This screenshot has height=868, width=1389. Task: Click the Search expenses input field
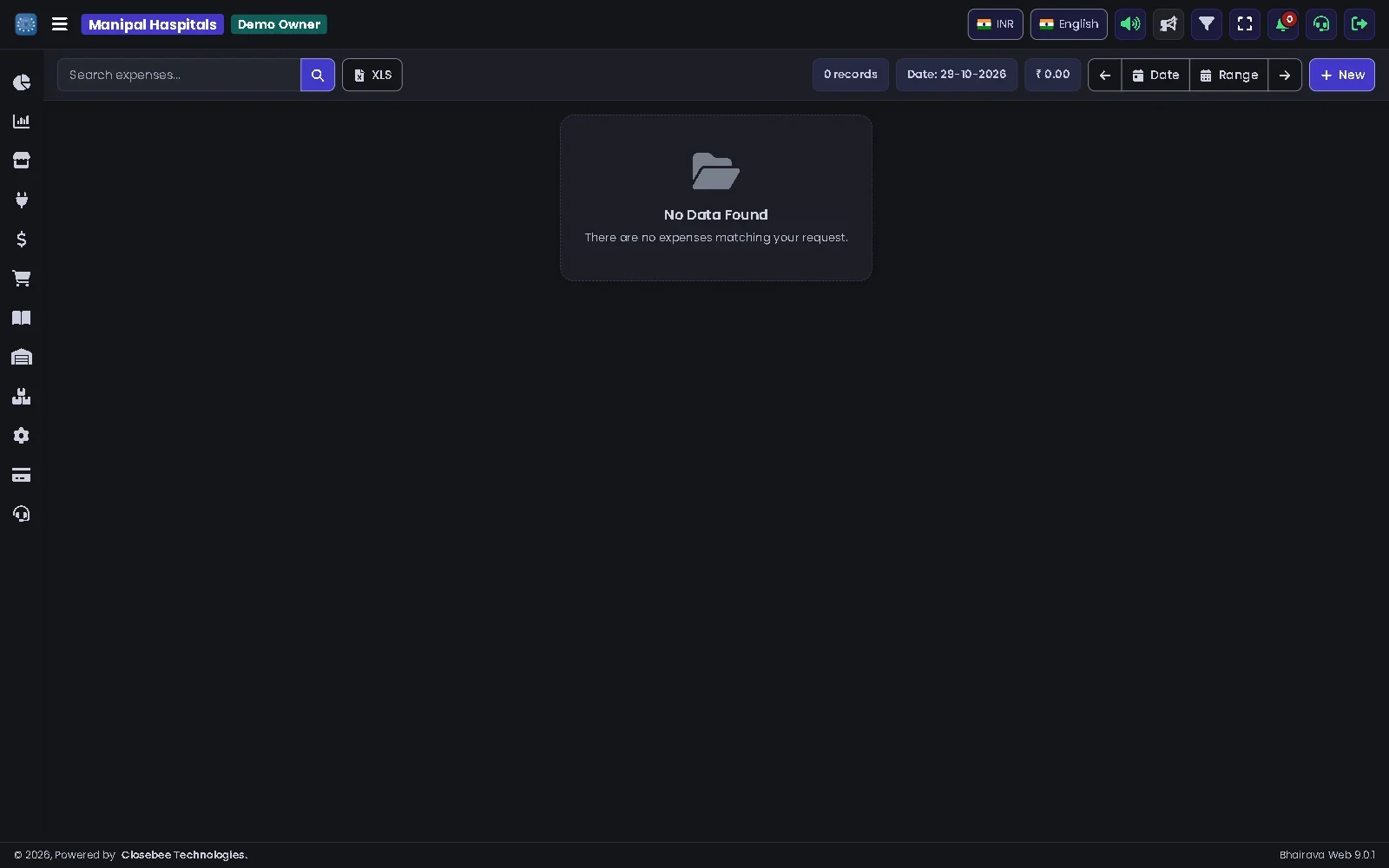pos(179,75)
